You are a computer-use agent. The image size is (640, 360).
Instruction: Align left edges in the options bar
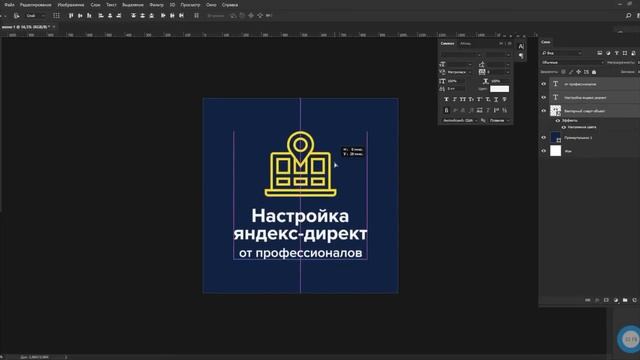101,16
